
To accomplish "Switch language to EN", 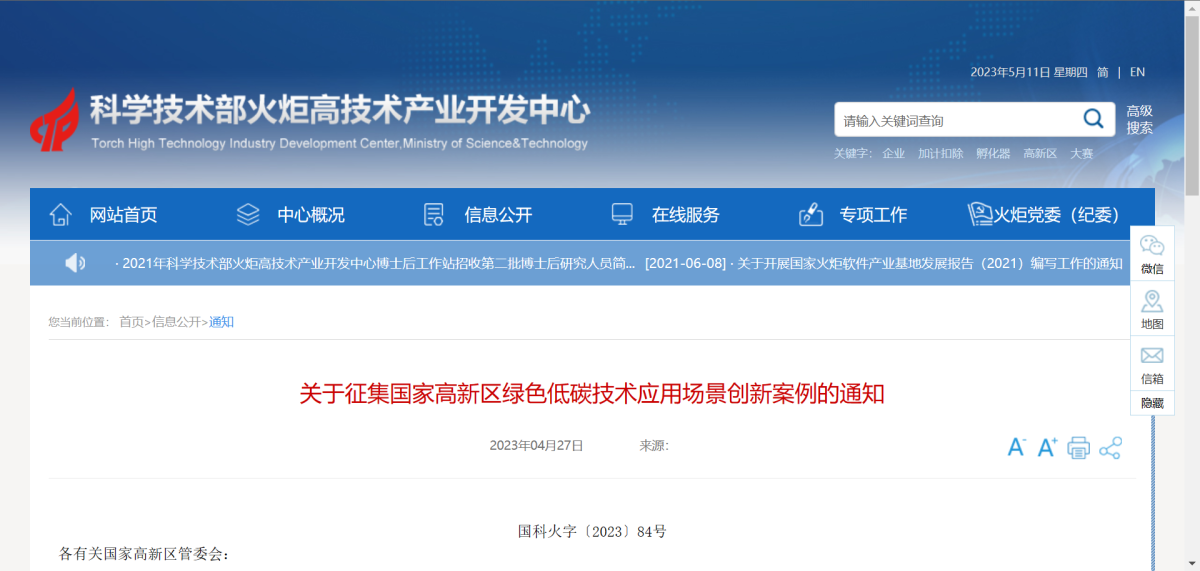I will [1137, 72].
